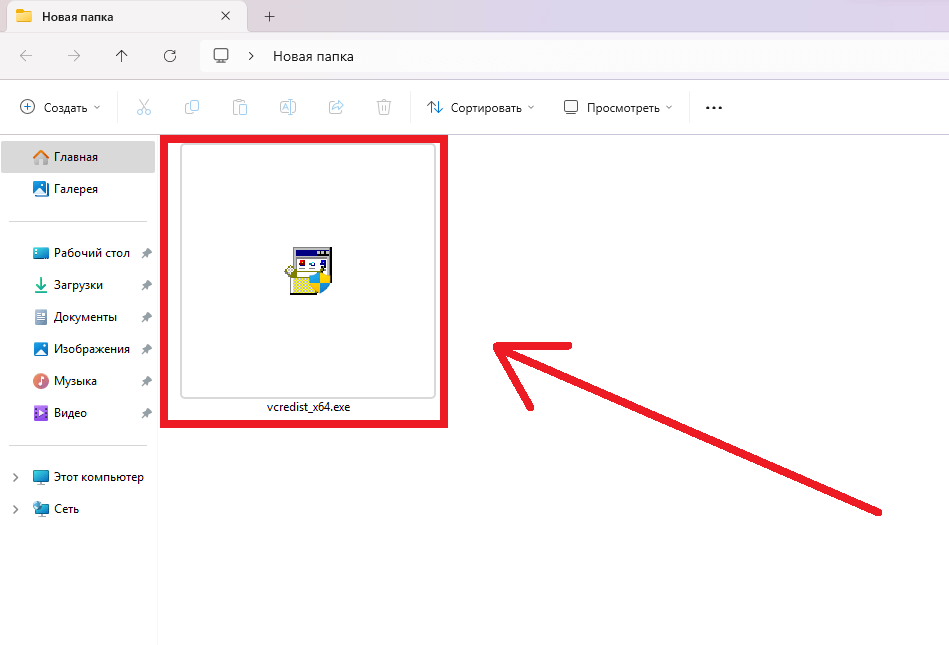949x645 pixels.
Task: Click the Copy icon in toolbar
Action: pos(192,108)
